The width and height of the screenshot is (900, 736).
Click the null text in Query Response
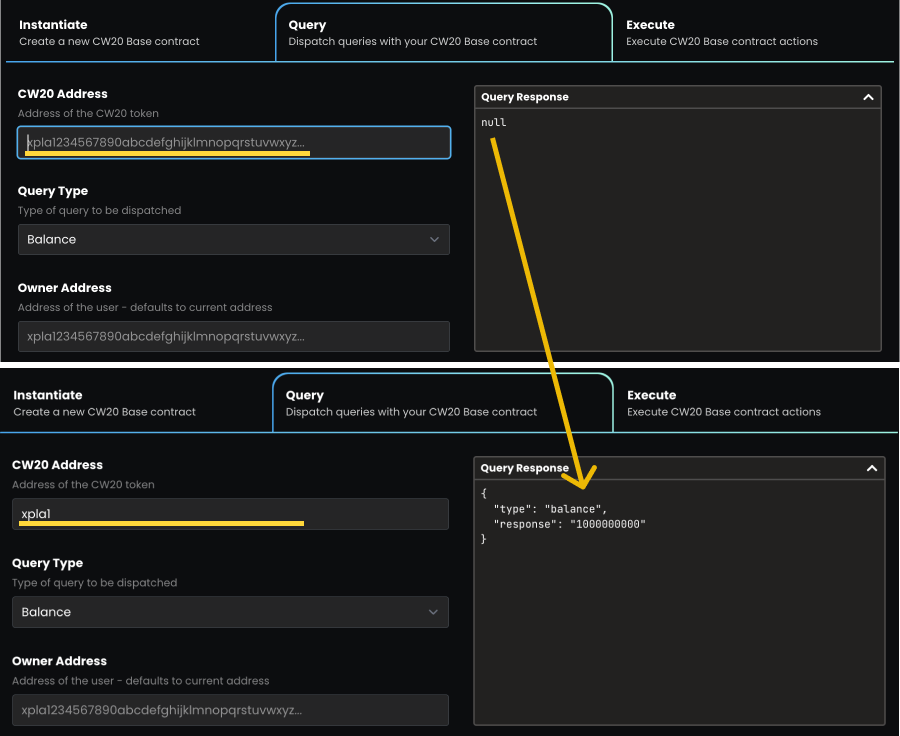(494, 122)
